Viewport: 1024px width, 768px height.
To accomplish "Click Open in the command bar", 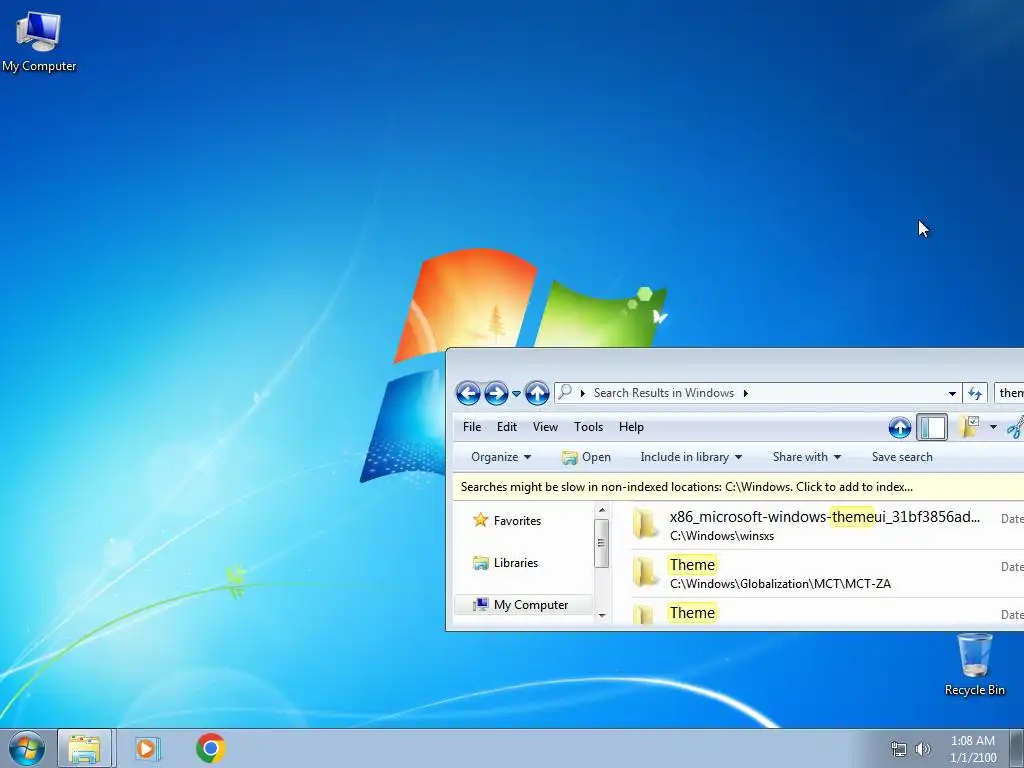I will click(586, 457).
